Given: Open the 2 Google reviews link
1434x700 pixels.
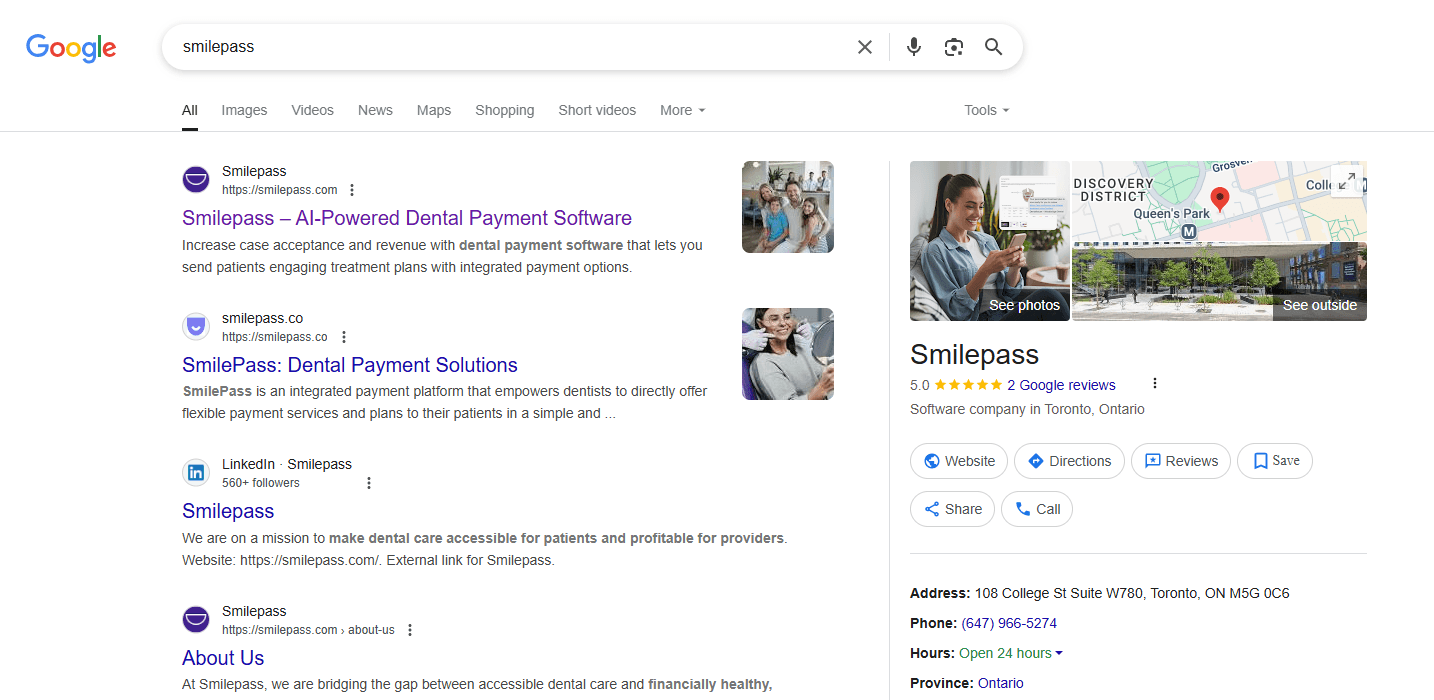Looking at the screenshot, I should (1062, 384).
